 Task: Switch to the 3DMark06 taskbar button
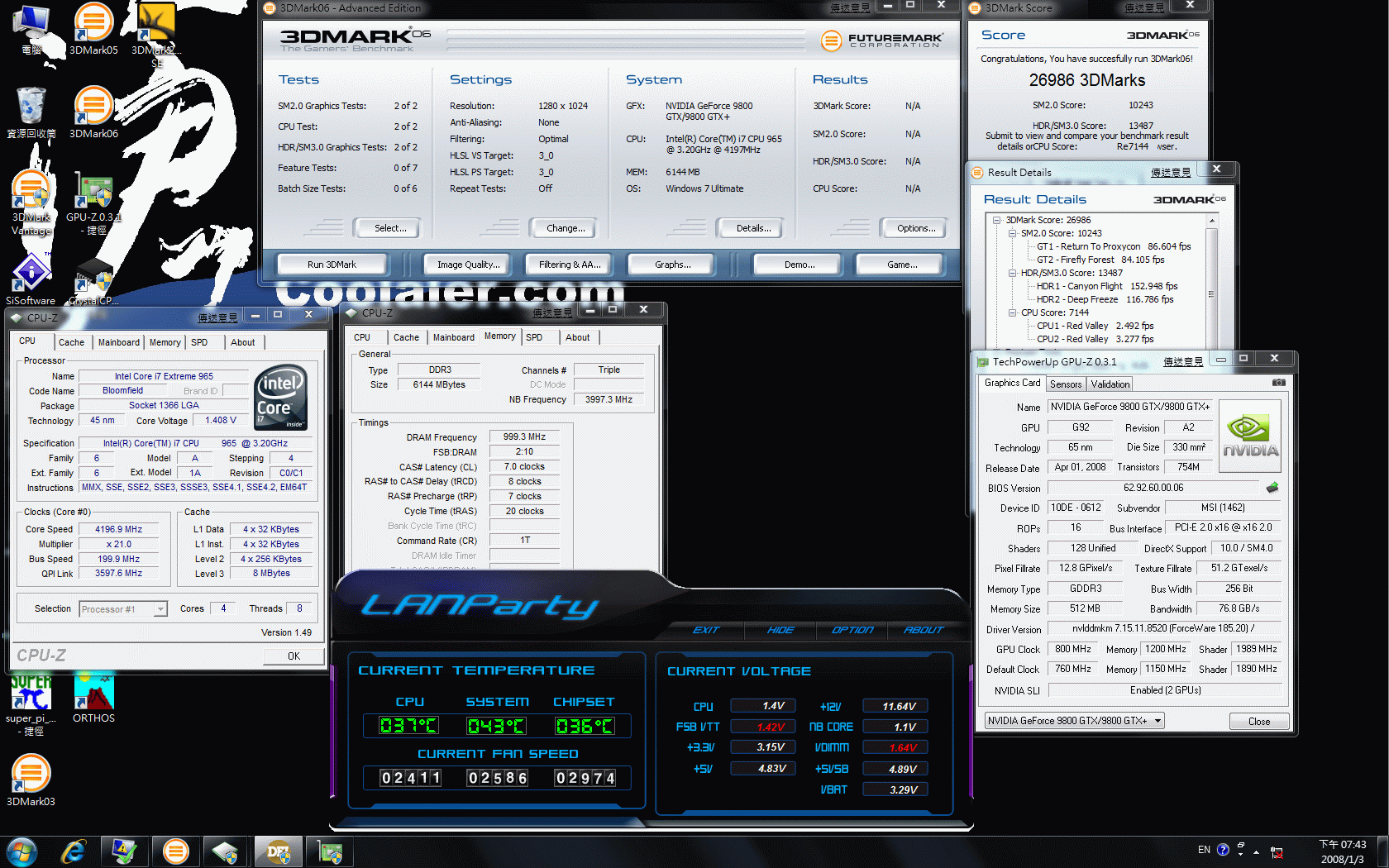point(176,851)
